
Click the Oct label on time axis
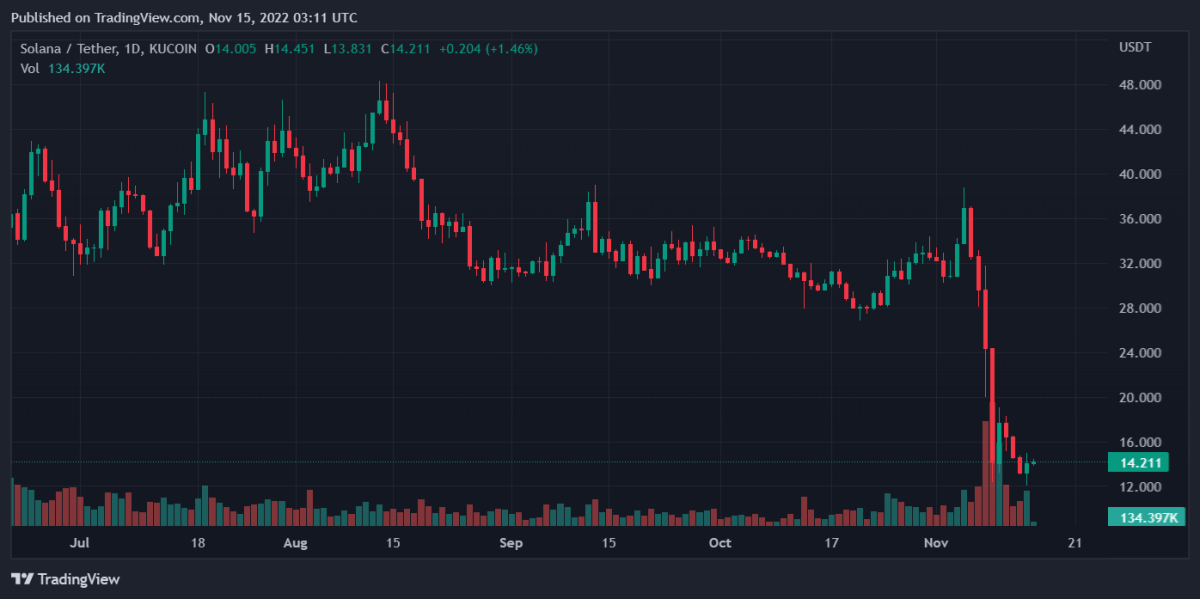[719, 543]
